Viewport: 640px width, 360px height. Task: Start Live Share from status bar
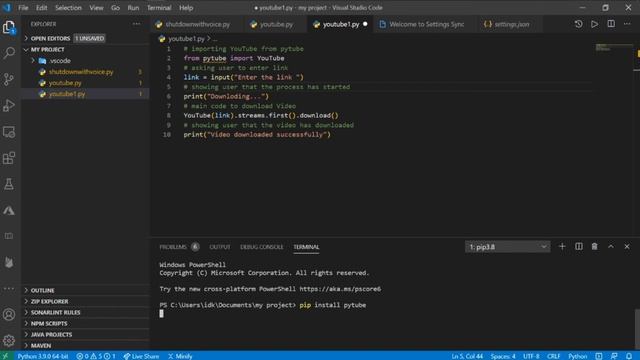(141, 356)
